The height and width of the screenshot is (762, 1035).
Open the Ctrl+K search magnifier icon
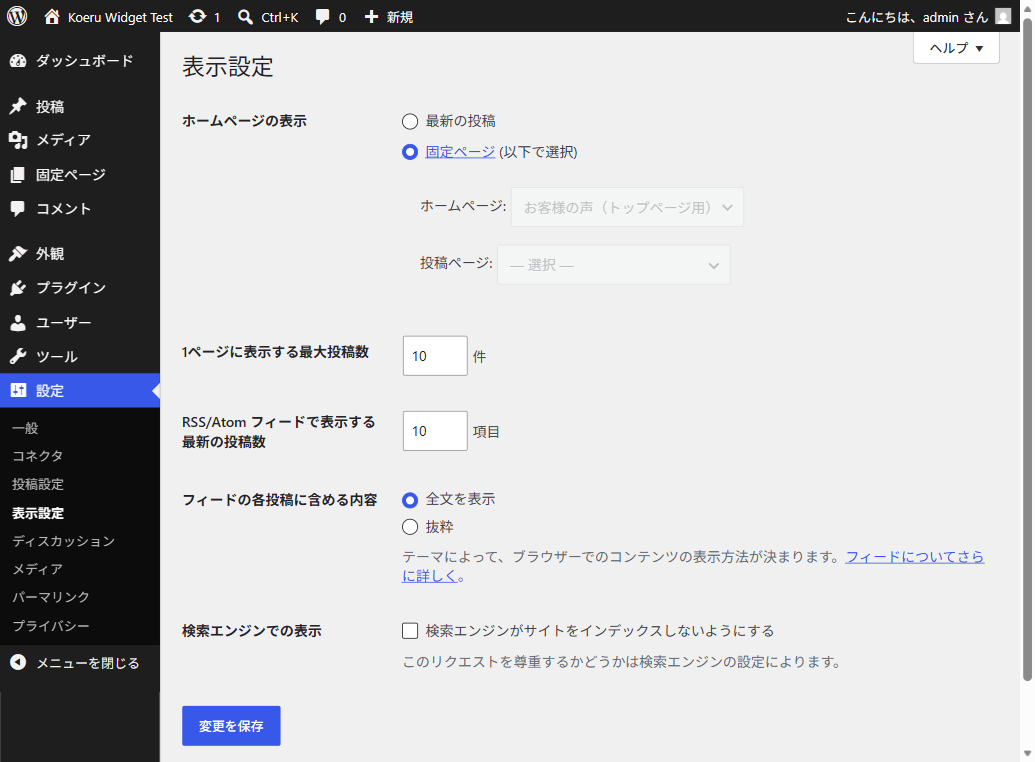click(x=245, y=17)
